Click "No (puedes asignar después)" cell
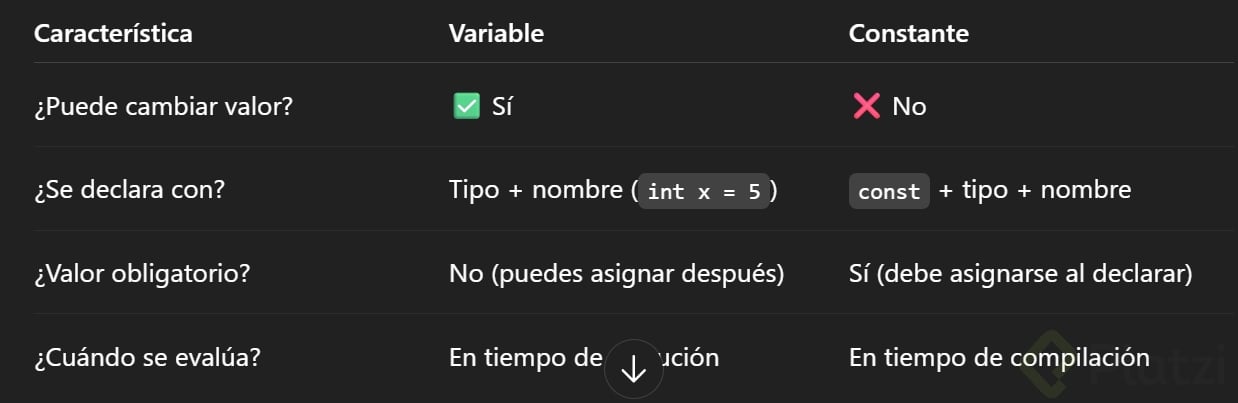Viewport: 1238px width, 403px height. 616,273
